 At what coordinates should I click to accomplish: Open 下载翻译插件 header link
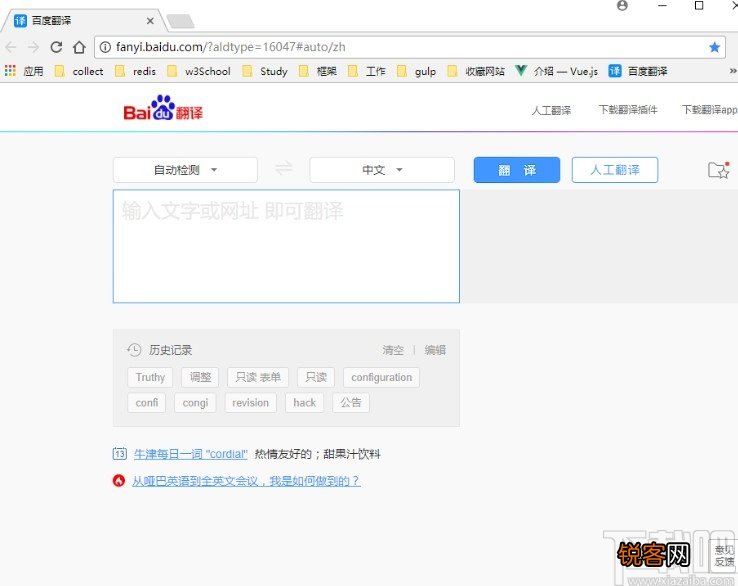pyautogui.click(x=628, y=110)
